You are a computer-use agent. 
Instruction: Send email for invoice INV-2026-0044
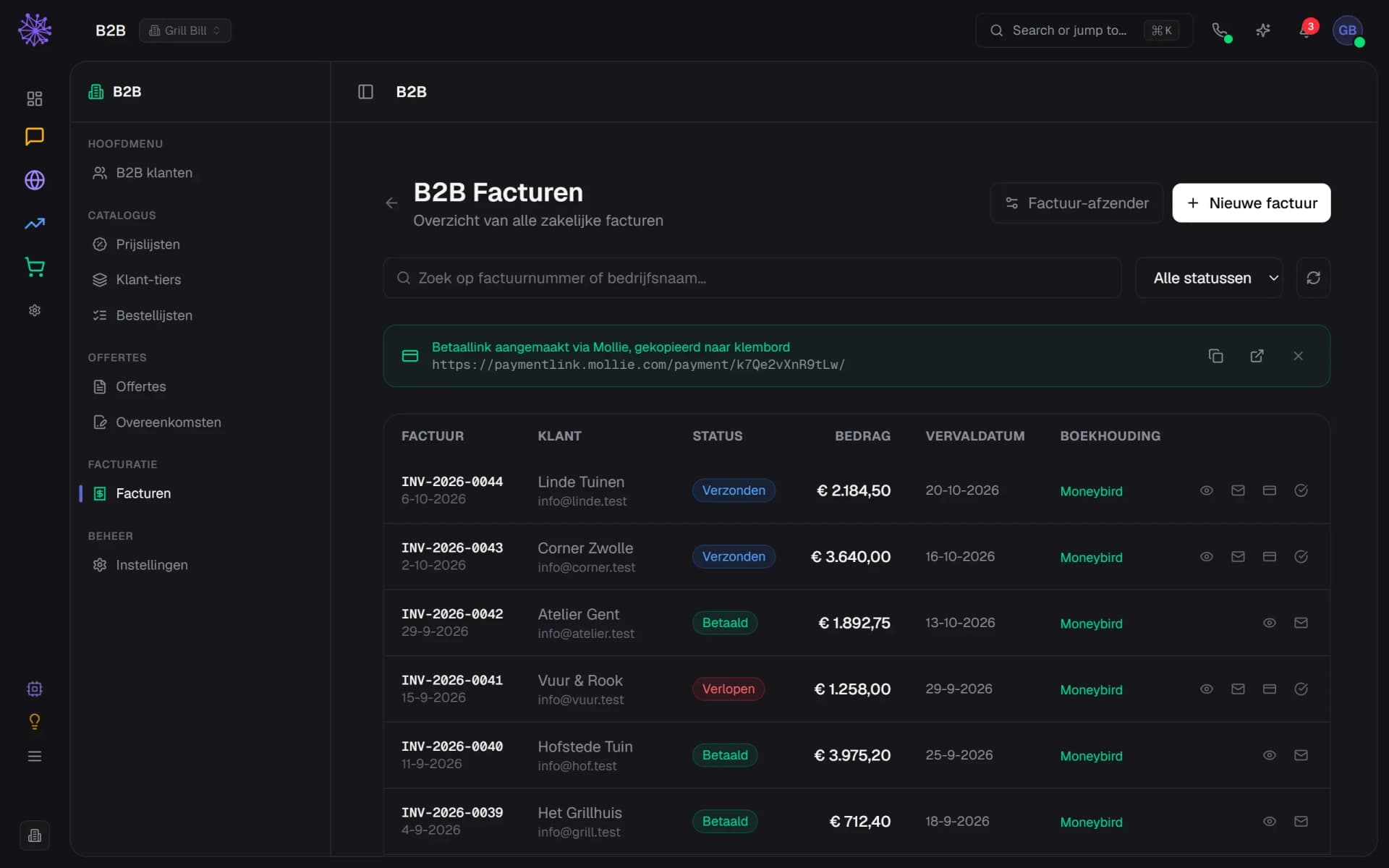click(1238, 490)
